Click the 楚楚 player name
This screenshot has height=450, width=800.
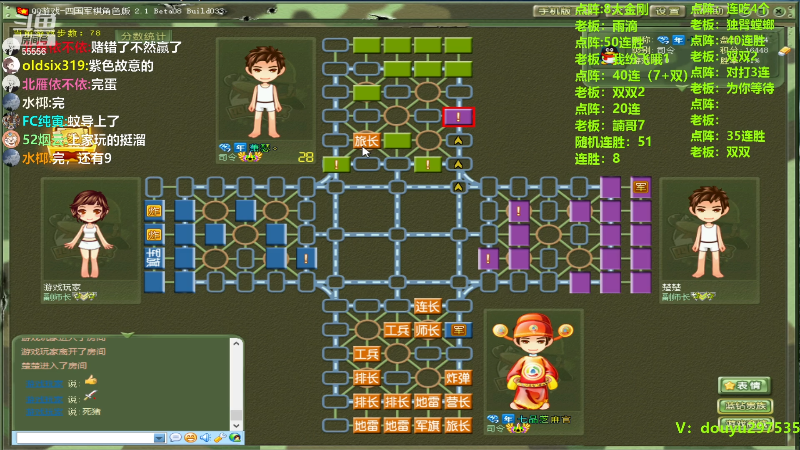[671, 288]
